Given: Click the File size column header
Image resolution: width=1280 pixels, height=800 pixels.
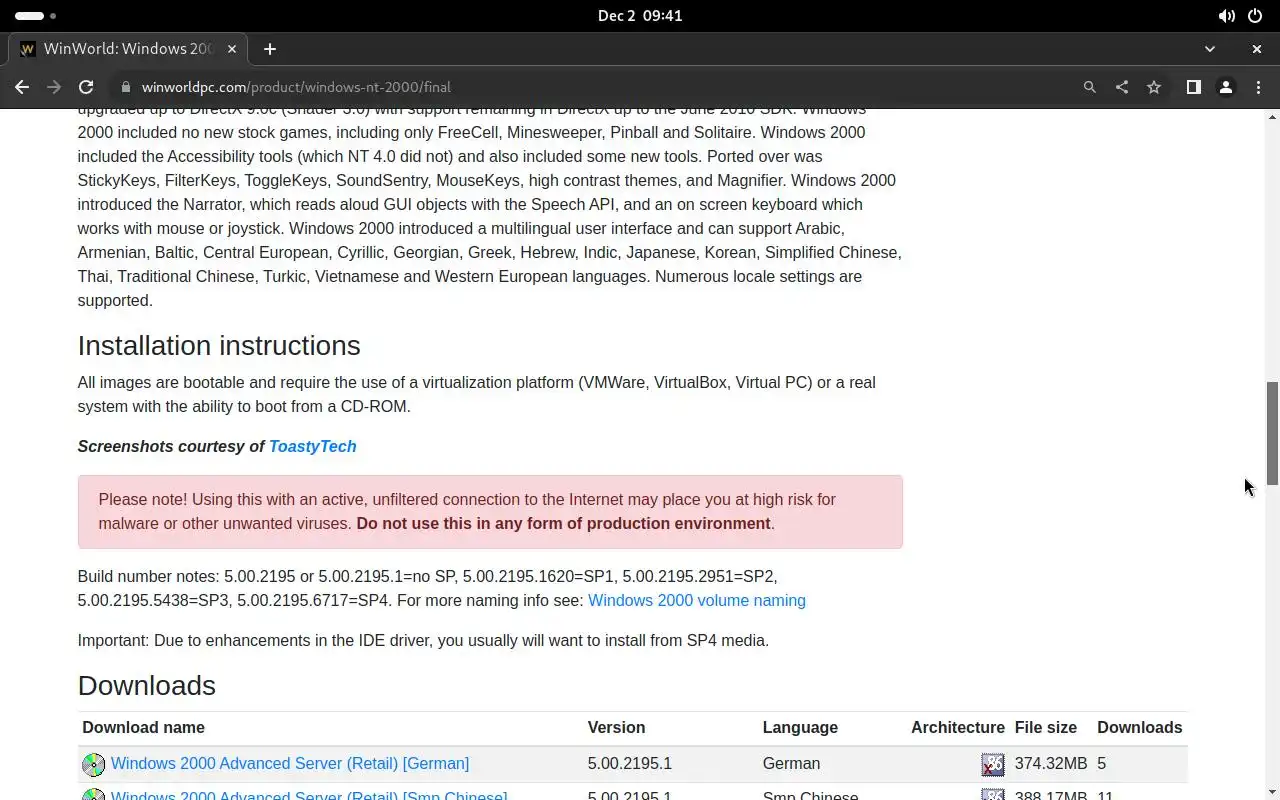Looking at the screenshot, I should [x=1046, y=727].
